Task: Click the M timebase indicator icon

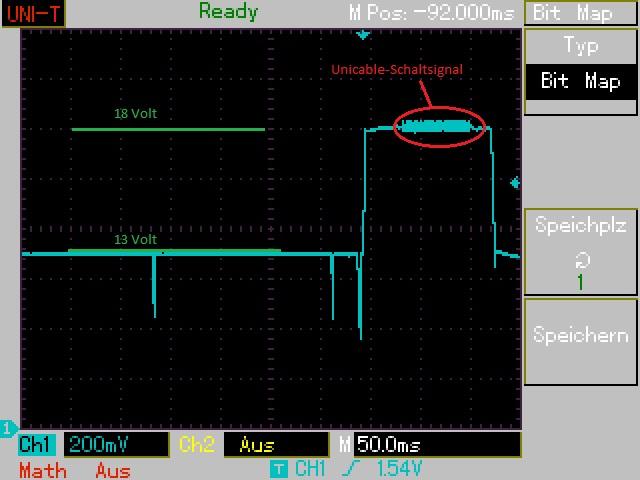Action: pyautogui.click(x=344, y=445)
